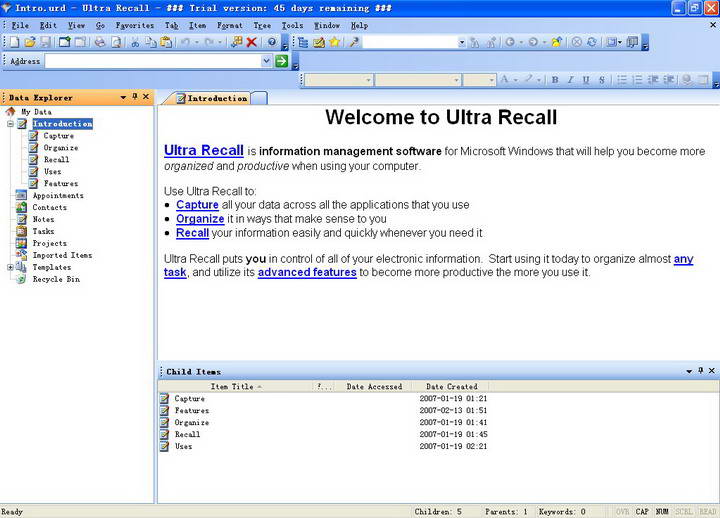720x518 pixels.
Task: Toggle Bold formatting button
Action: point(555,80)
